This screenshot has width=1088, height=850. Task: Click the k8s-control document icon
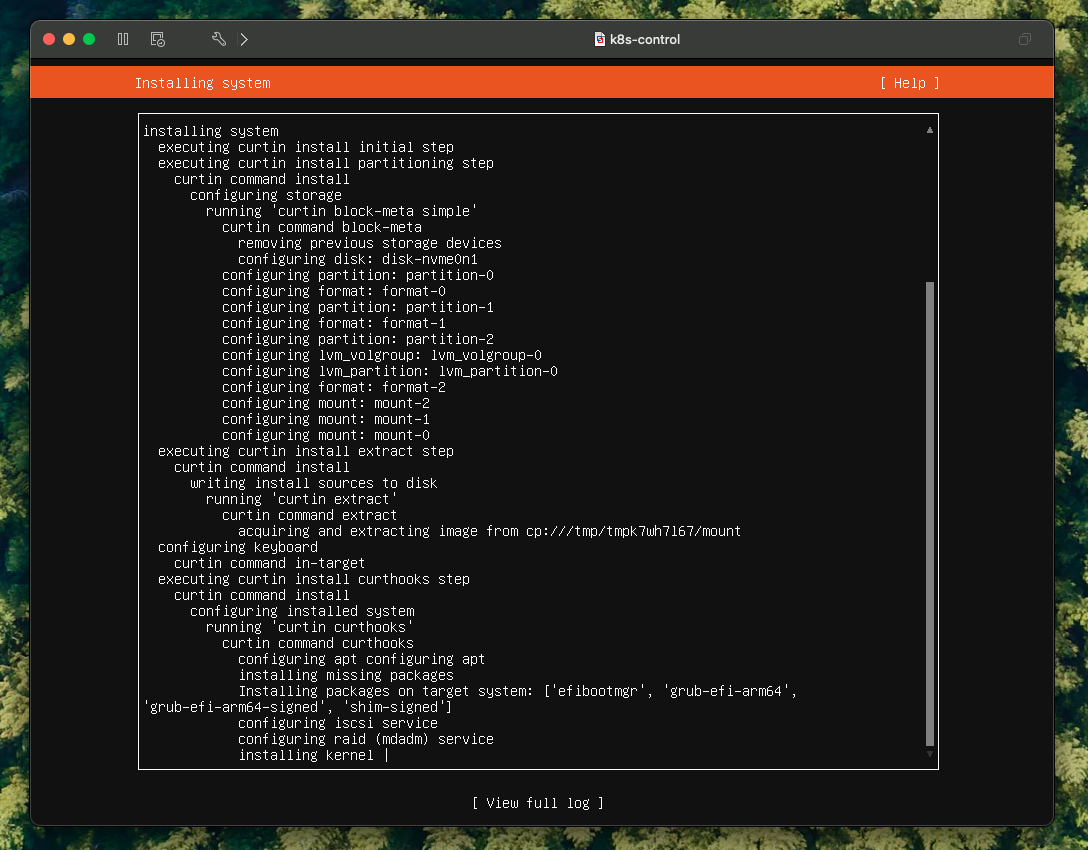(599, 39)
